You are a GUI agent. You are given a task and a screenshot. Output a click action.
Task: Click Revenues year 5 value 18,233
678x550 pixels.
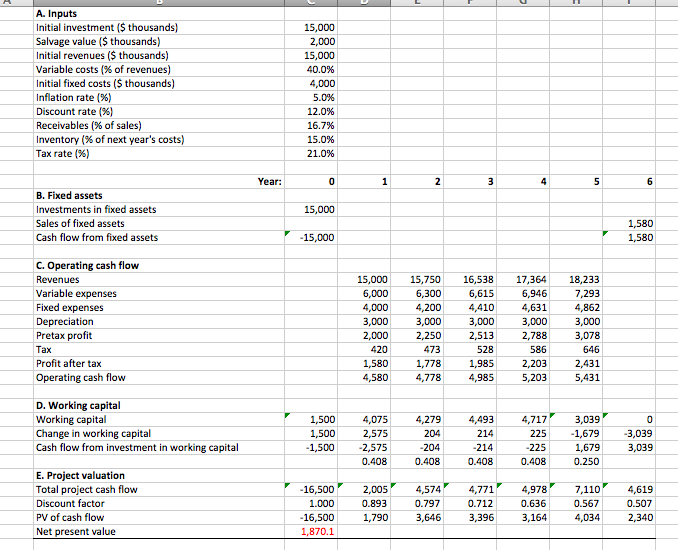[576, 279]
